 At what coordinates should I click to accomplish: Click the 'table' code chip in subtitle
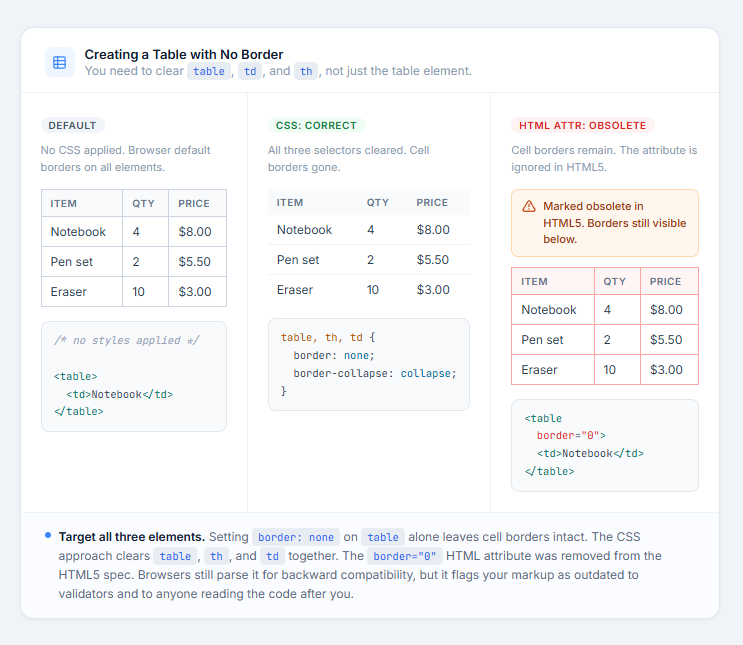pos(209,71)
